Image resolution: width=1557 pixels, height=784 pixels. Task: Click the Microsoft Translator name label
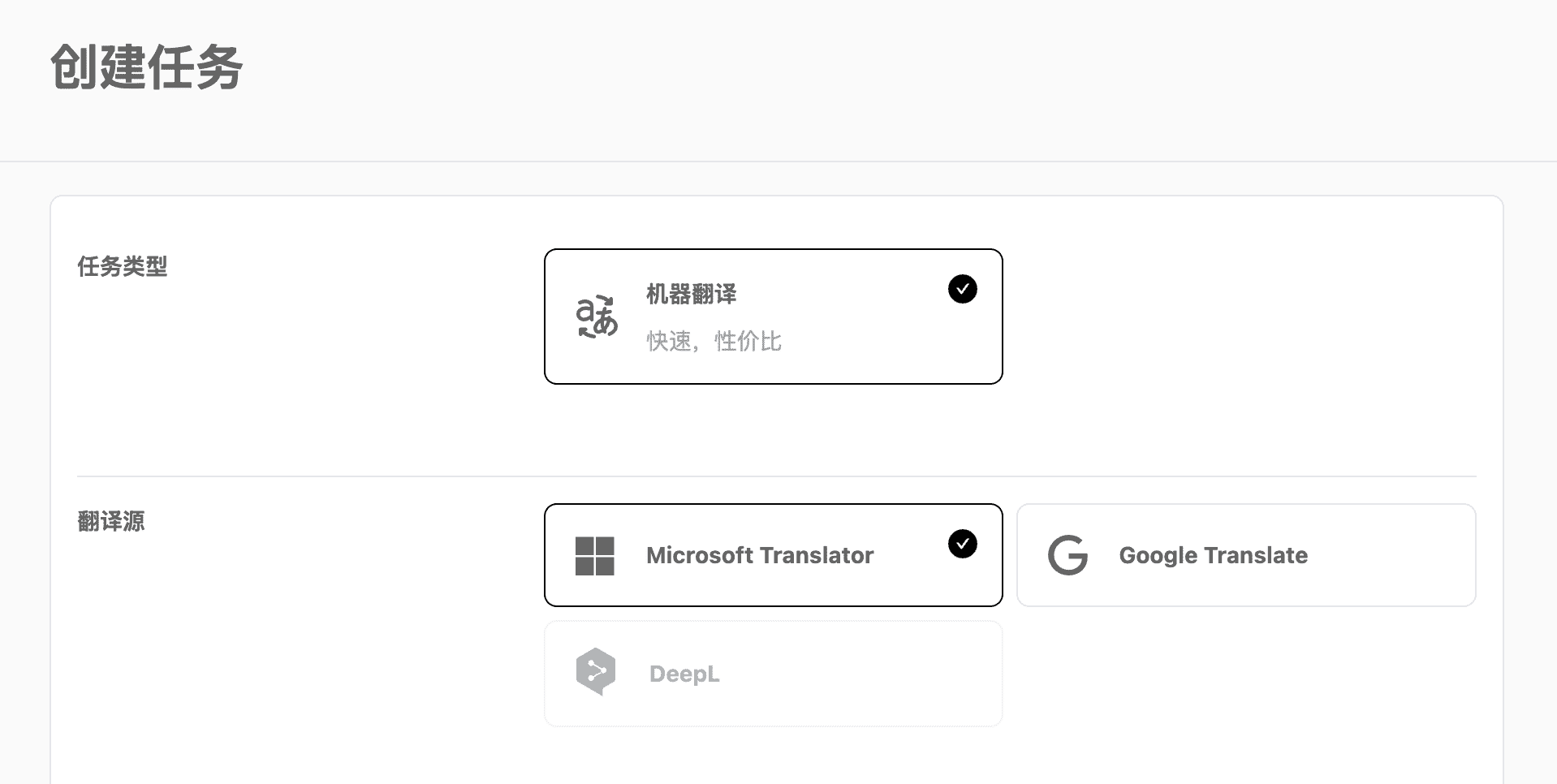tap(759, 555)
